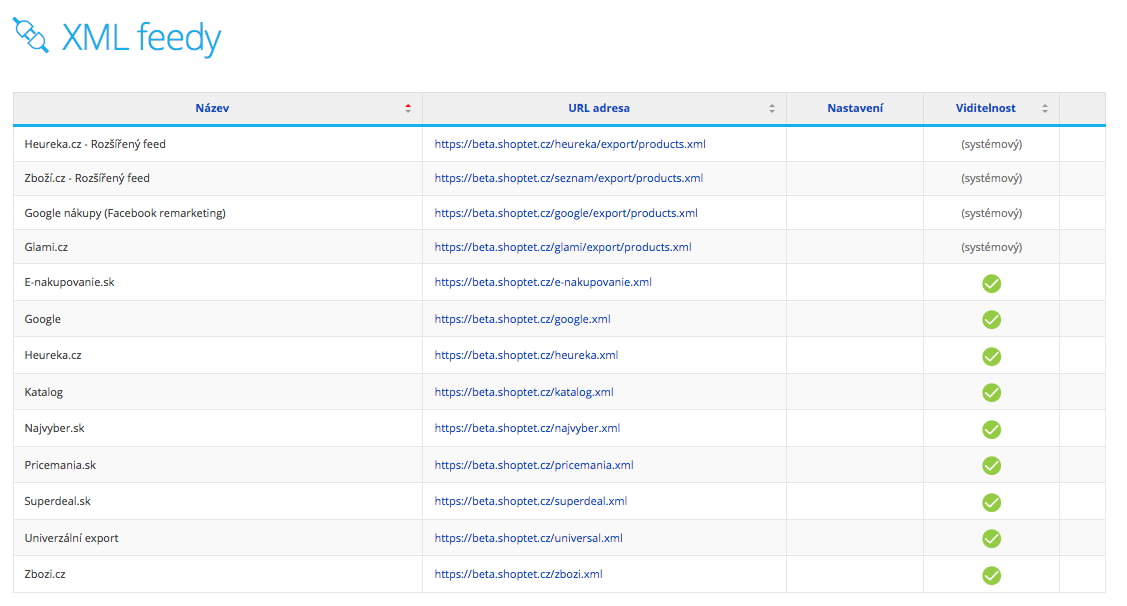
Task: Toggle visibility checkmark for Google feed
Action: pos(991,319)
